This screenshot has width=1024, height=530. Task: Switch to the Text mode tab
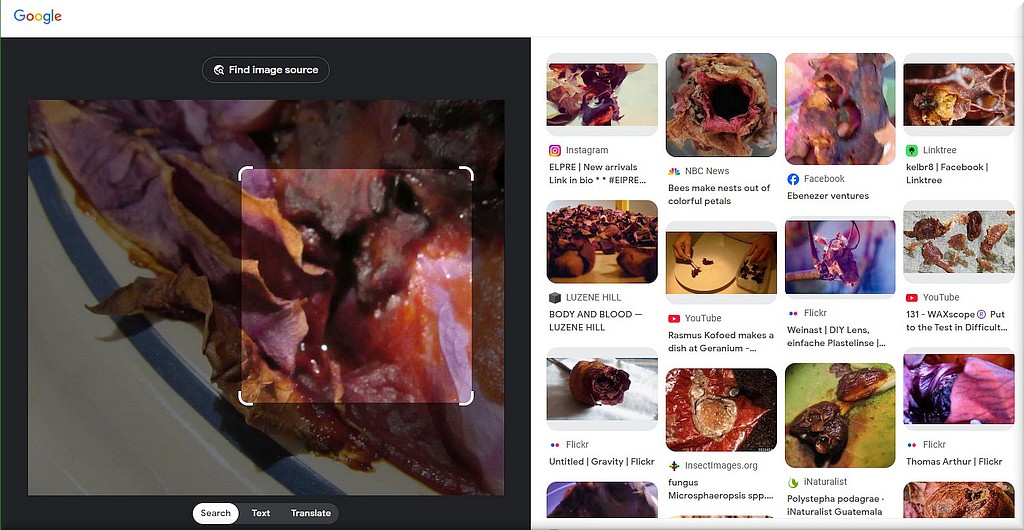point(261,513)
